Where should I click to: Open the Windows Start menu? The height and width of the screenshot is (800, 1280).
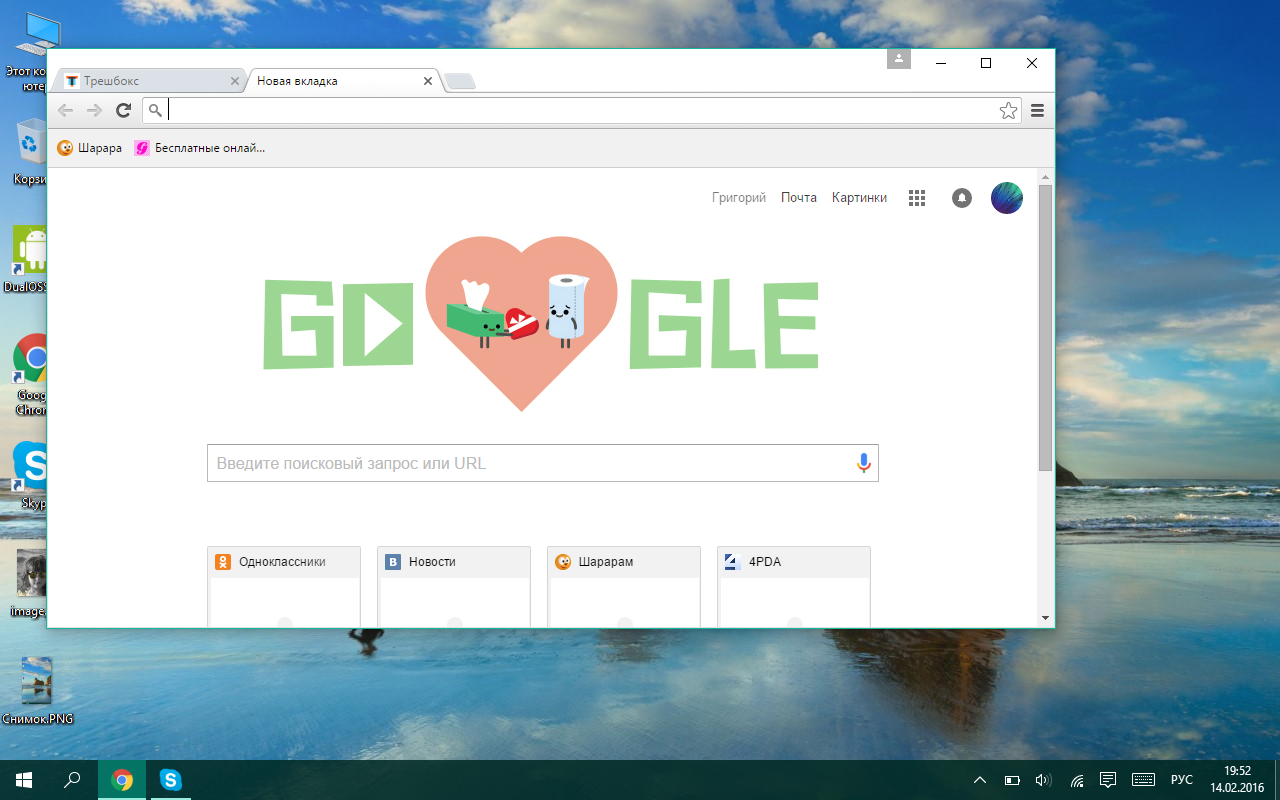pos(24,780)
